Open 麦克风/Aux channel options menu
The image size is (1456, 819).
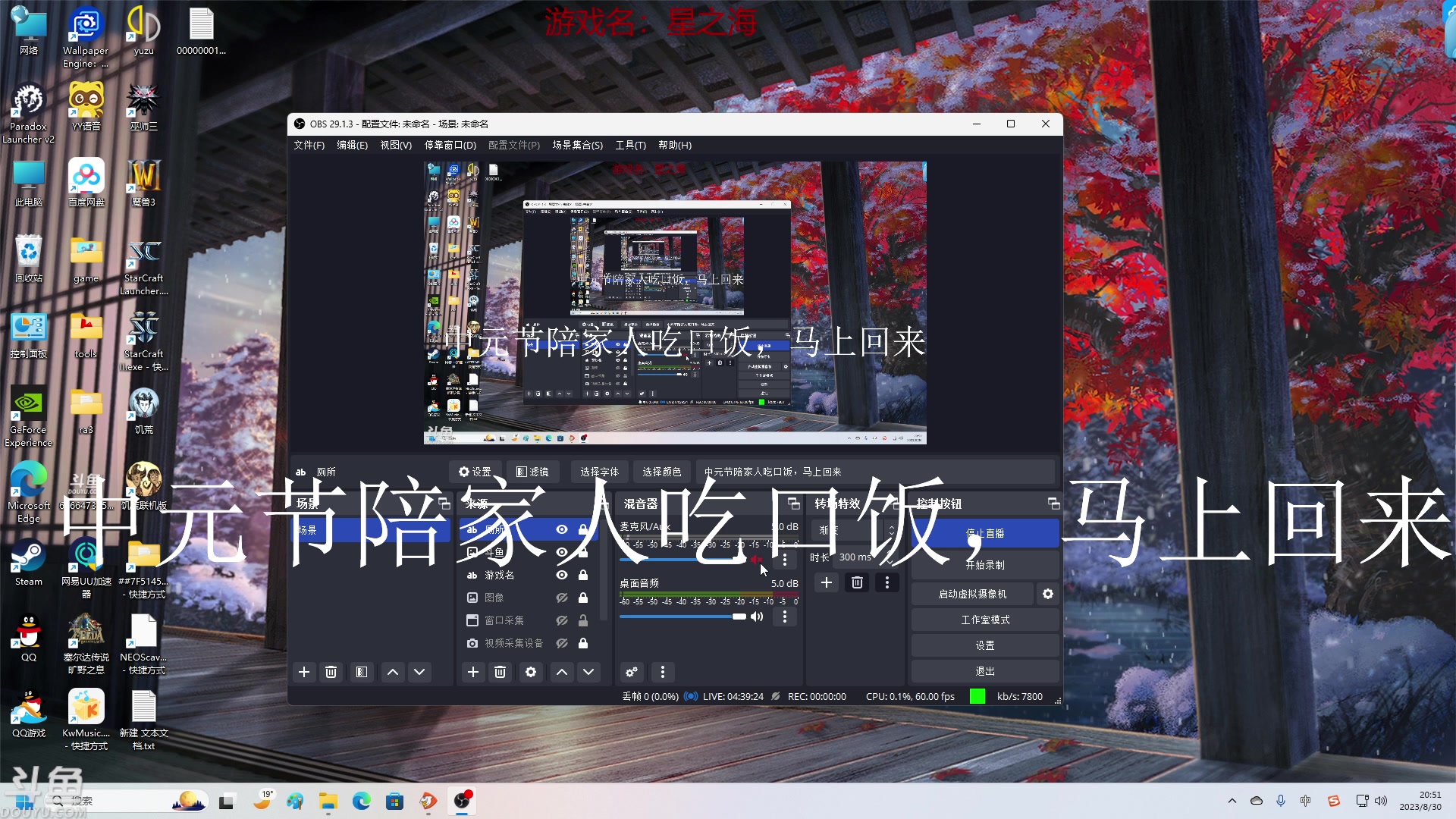coord(785,559)
